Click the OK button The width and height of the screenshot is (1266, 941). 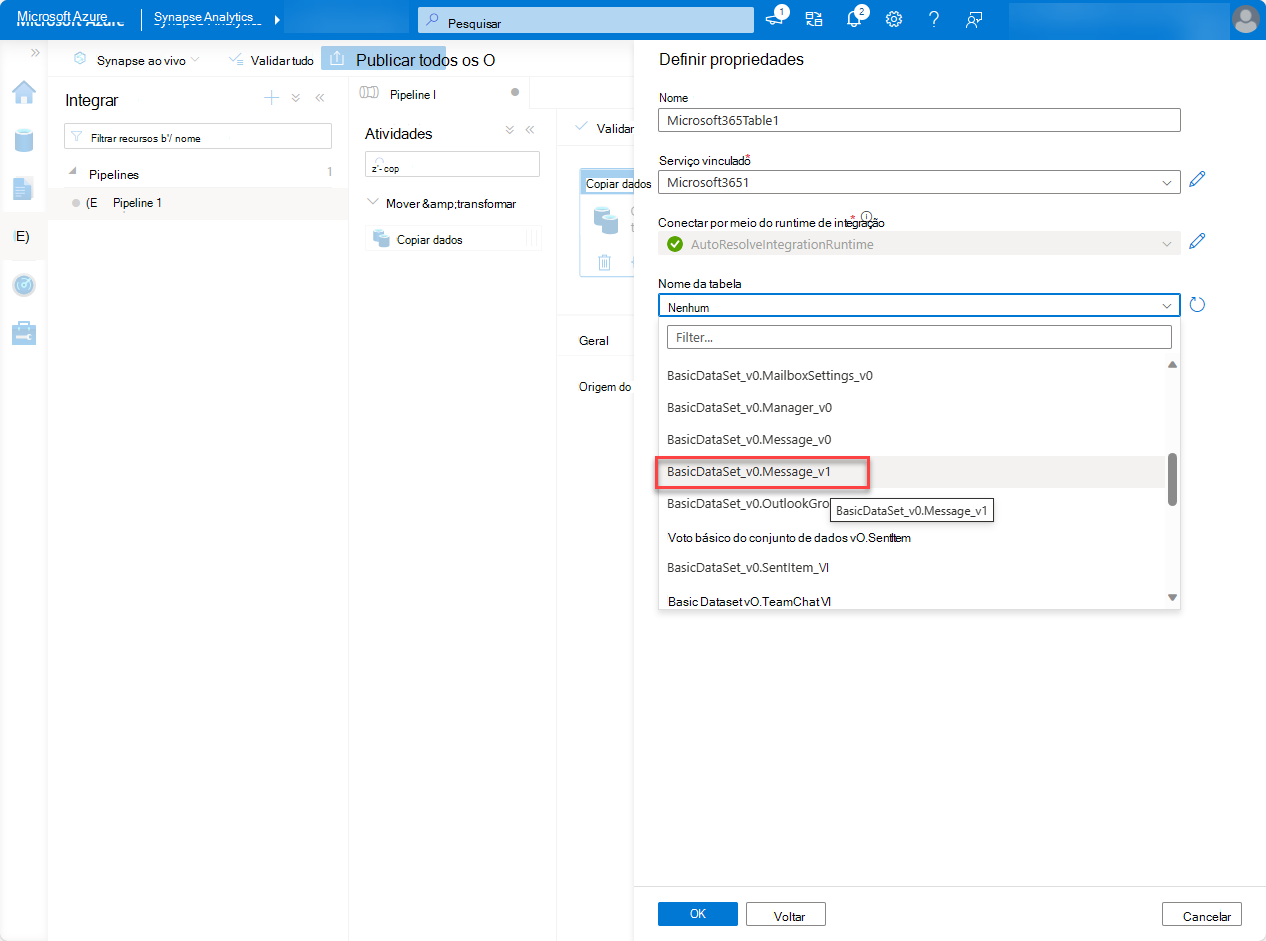(697, 914)
